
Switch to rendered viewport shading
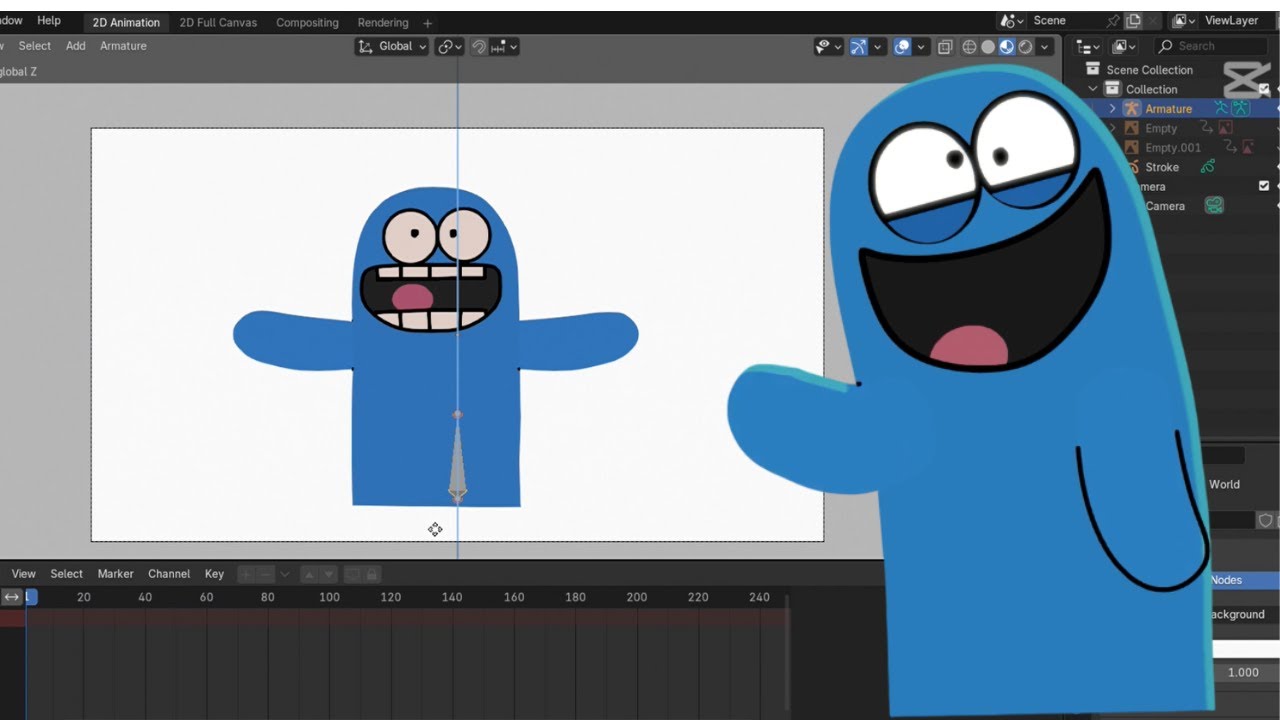(x=1026, y=46)
